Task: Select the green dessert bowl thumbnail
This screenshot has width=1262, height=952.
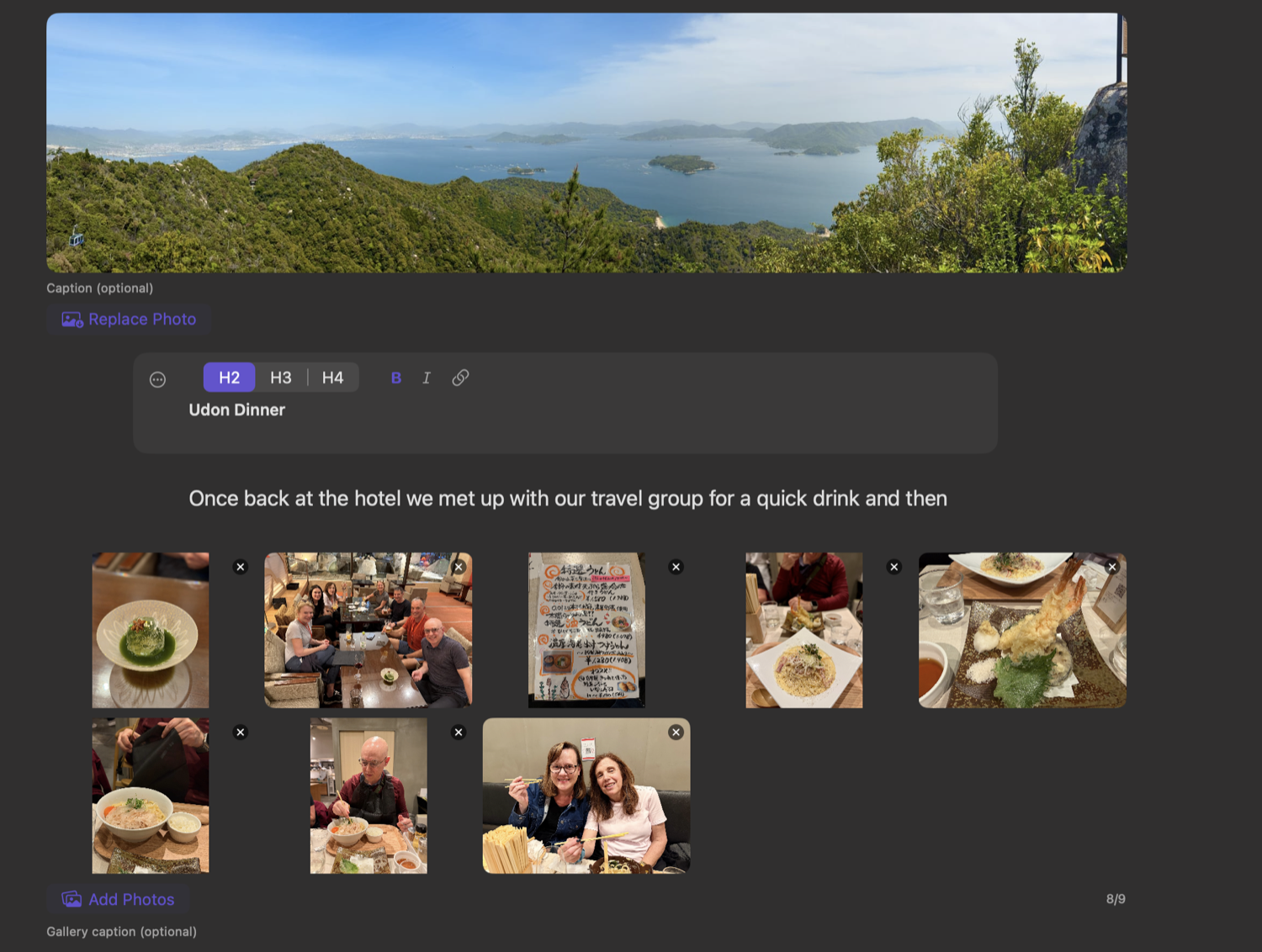Action: [x=151, y=630]
